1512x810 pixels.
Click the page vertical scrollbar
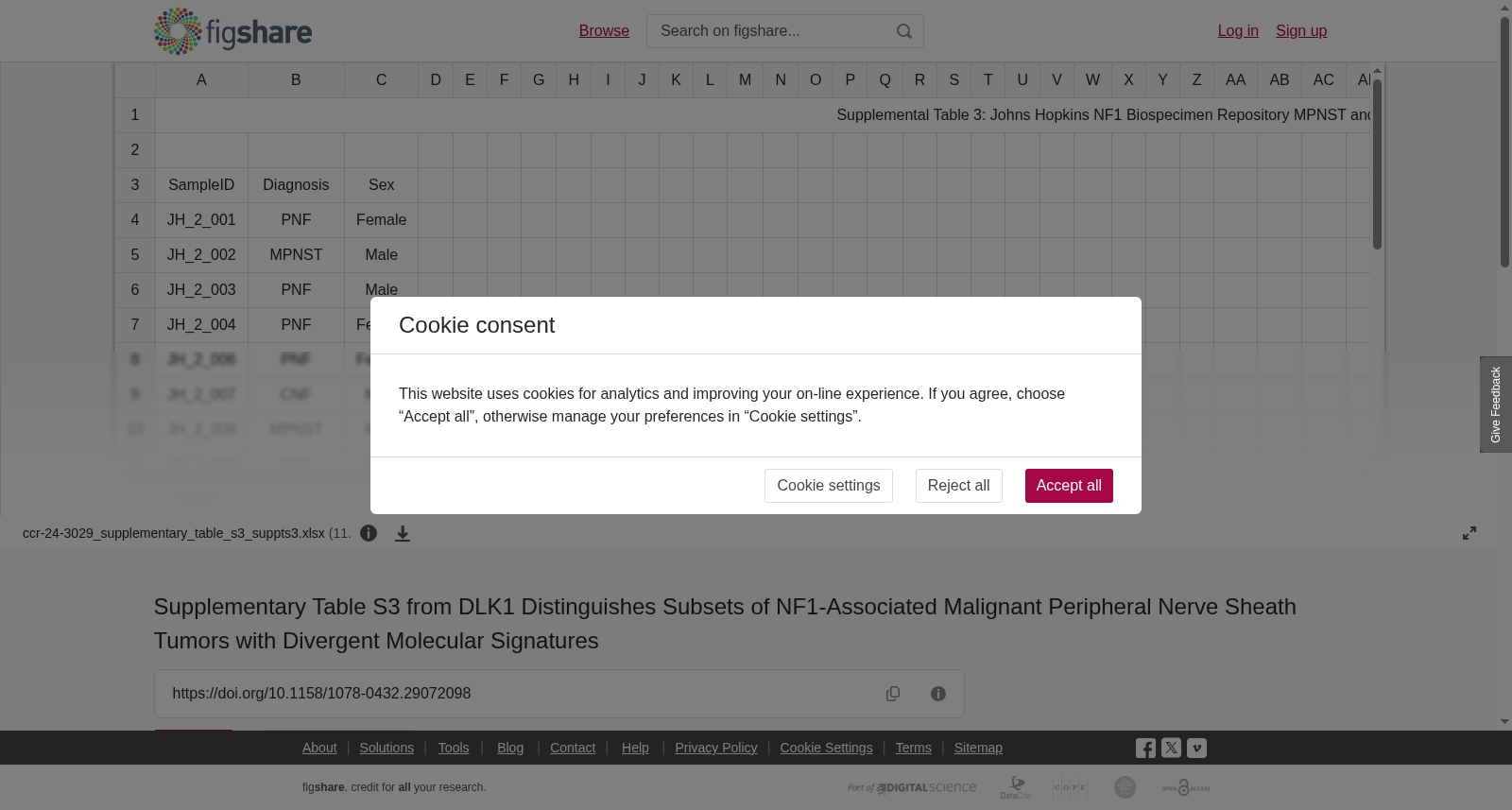(1504, 142)
